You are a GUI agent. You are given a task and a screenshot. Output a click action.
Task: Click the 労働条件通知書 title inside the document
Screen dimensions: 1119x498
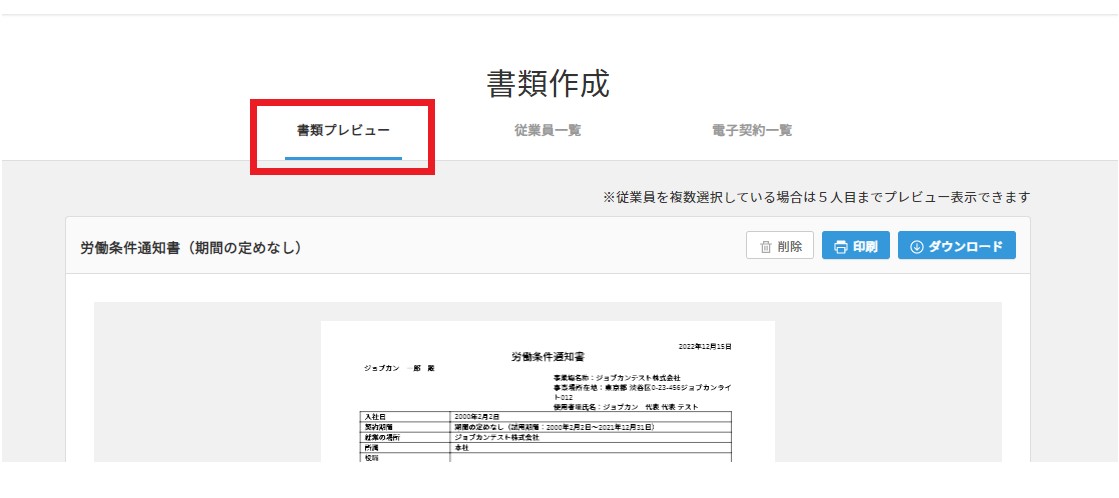pos(547,356)
